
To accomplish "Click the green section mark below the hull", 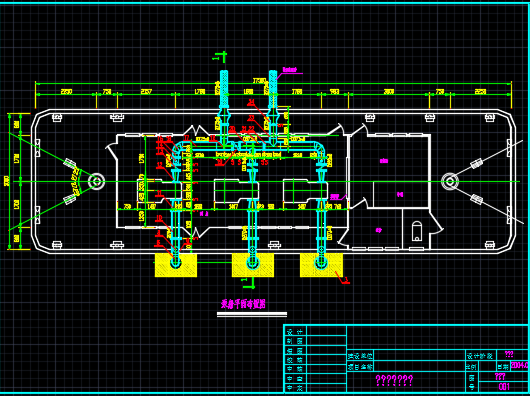I will click(x=248, y=282).
